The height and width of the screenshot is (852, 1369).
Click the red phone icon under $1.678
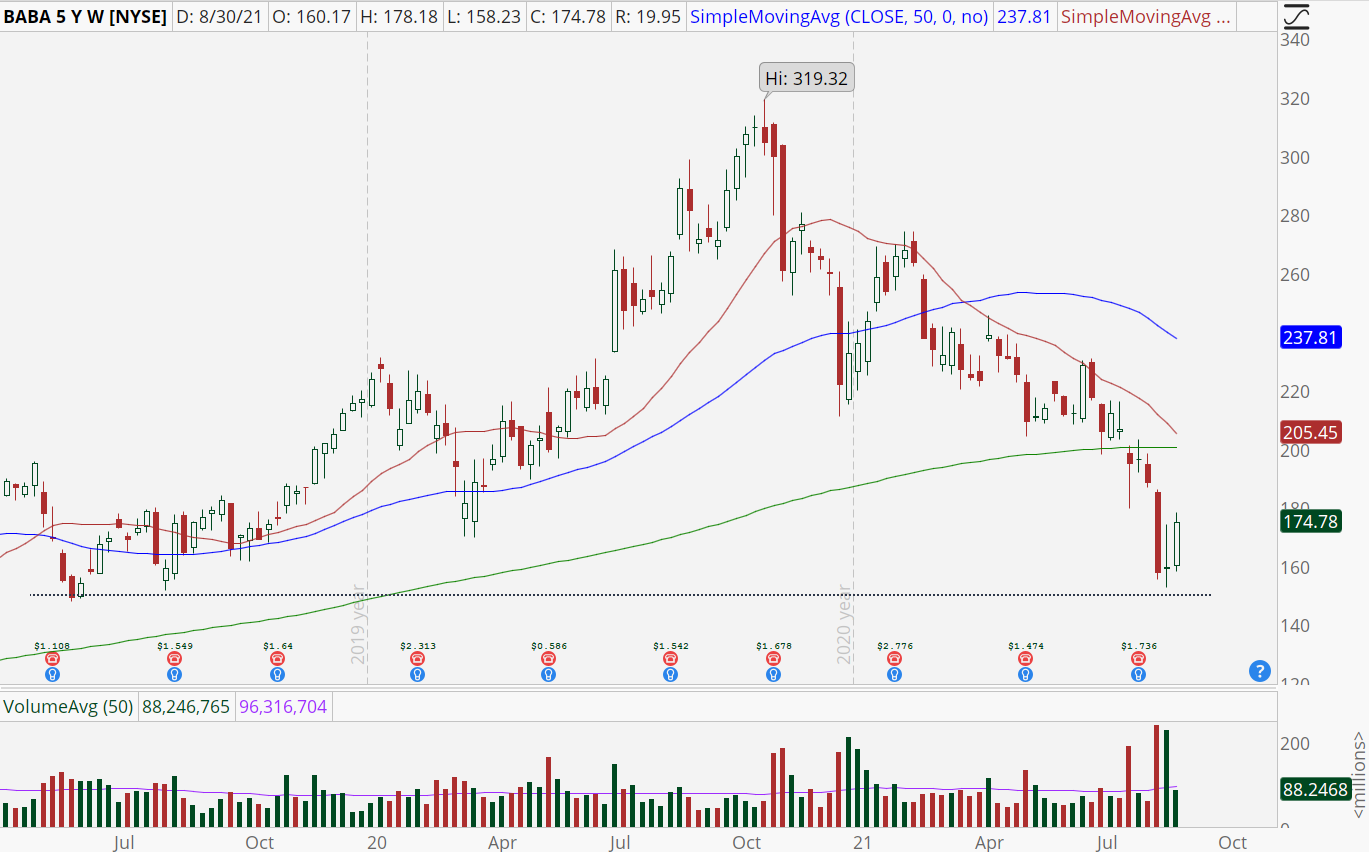773,659
